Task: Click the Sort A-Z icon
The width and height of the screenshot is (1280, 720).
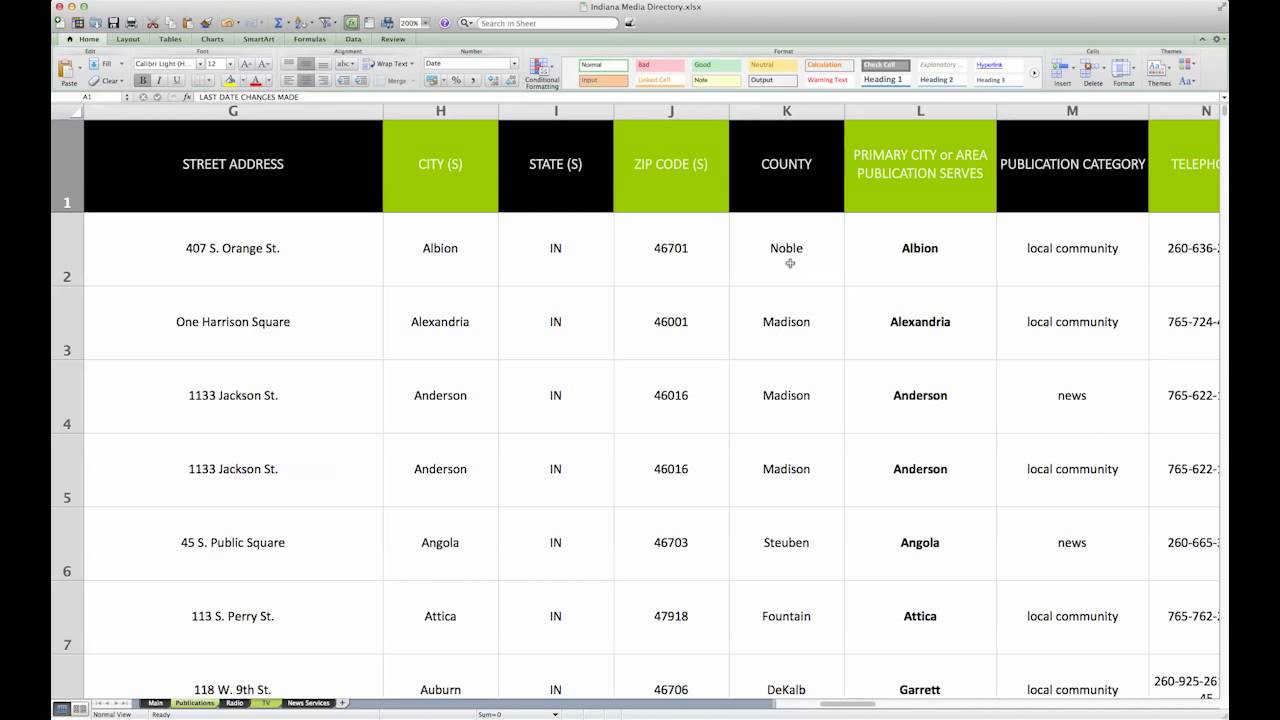Action: point(300,23)
